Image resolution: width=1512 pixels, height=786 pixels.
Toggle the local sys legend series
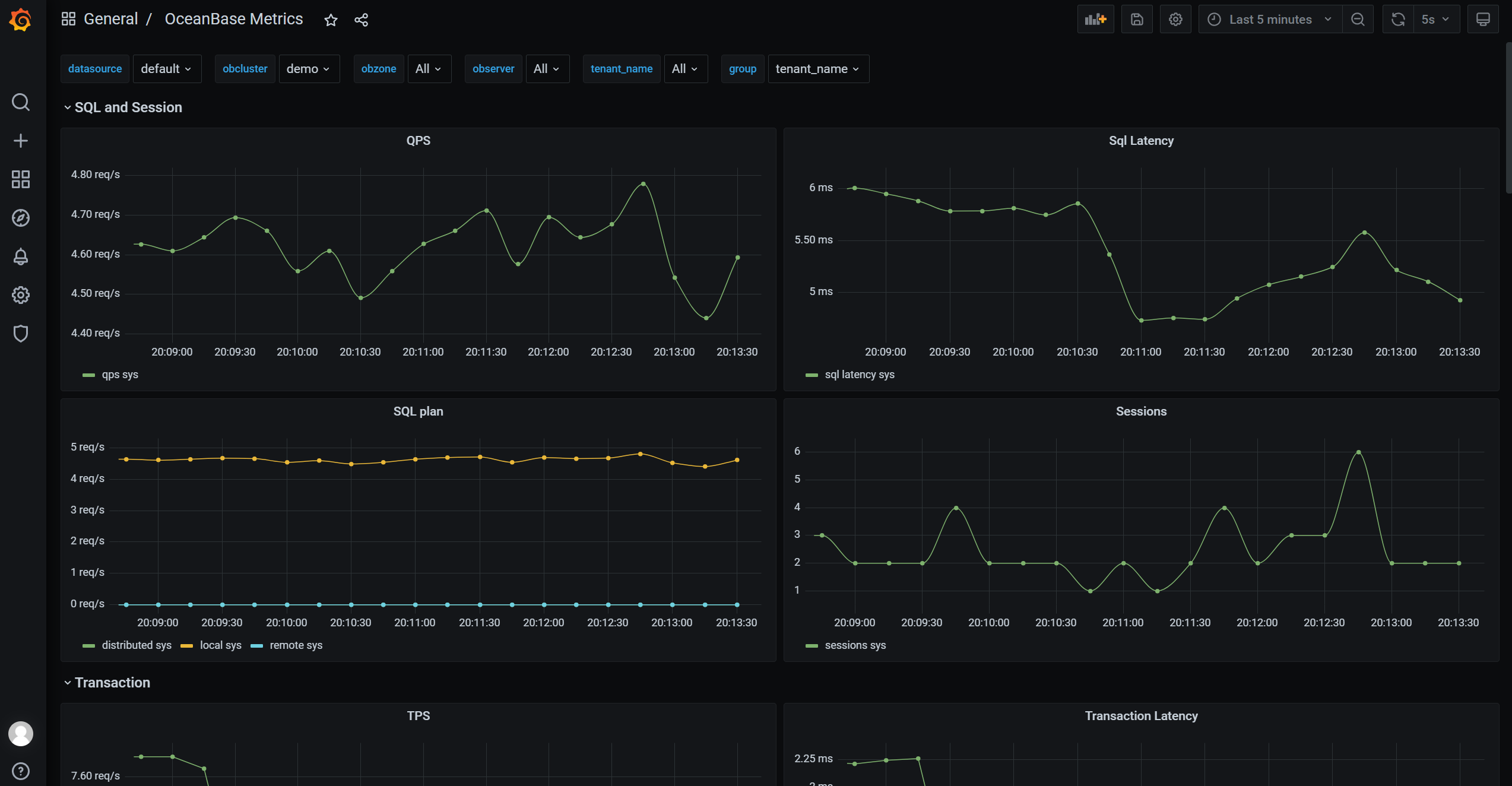point(220,645)
